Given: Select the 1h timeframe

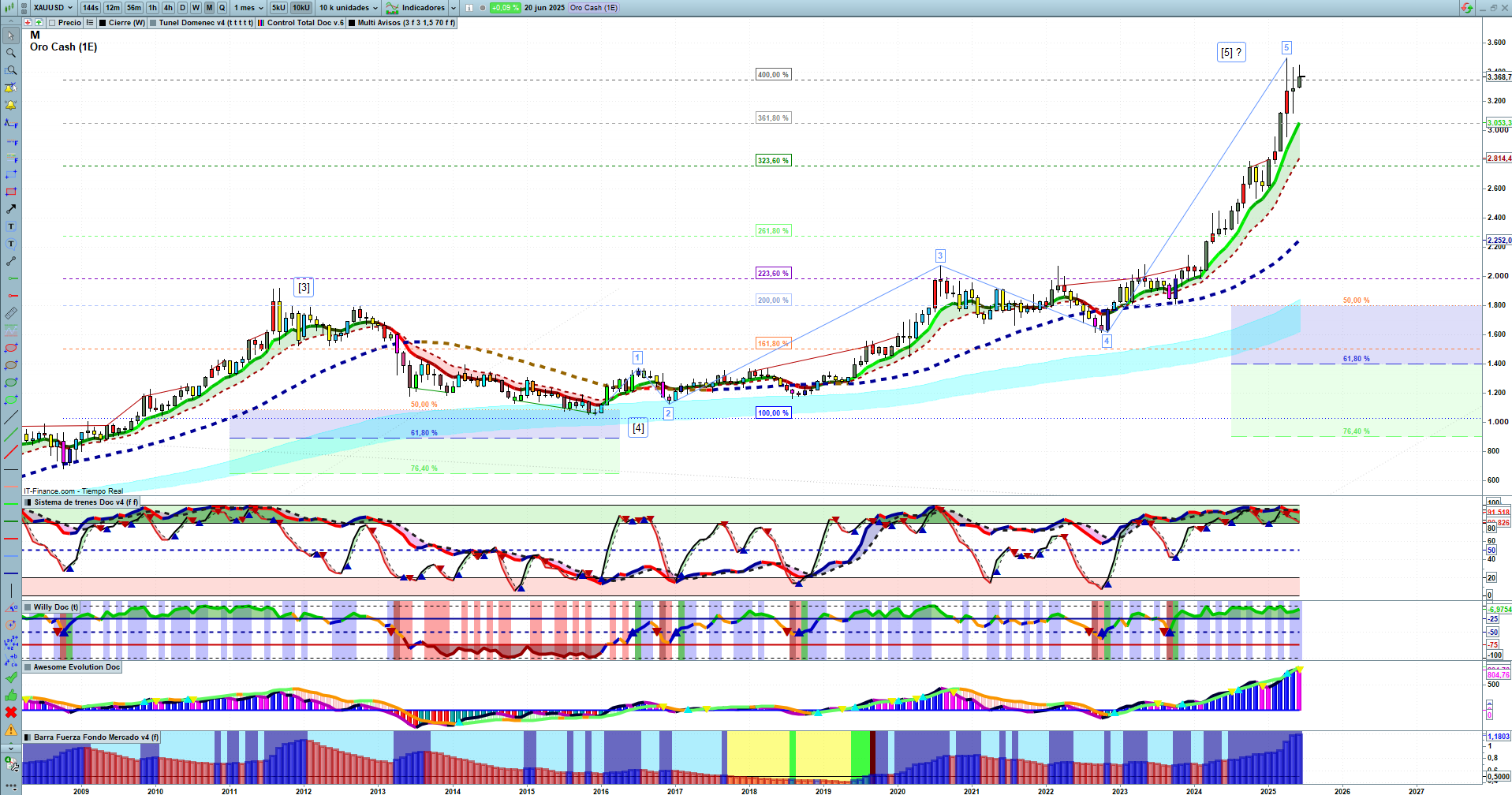Looking at the screenshot, I should point(153,8).
